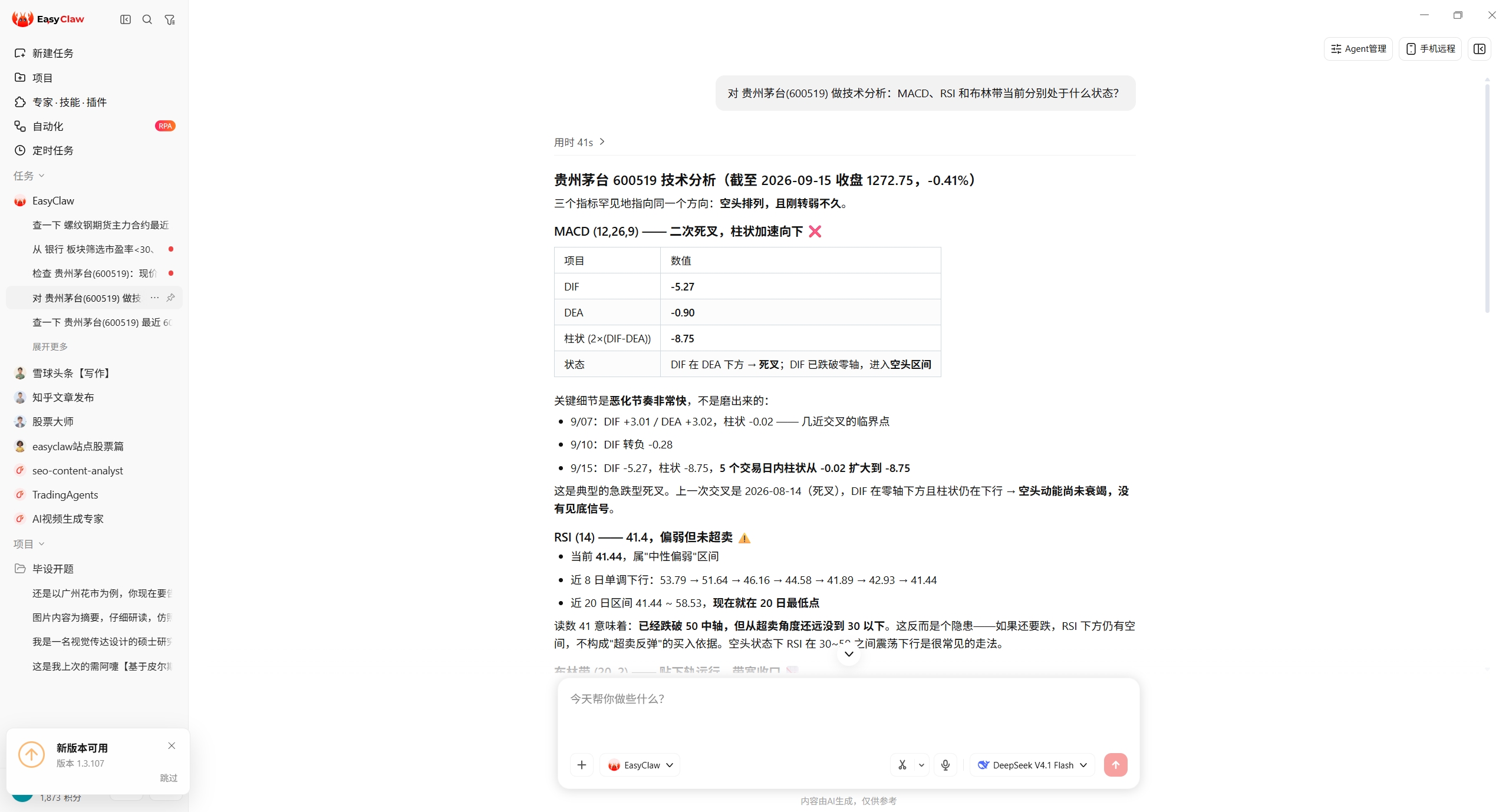Select the AI视频生成专家 agent
Viewport: 1509px width, 812px height.
click(94, 519)
